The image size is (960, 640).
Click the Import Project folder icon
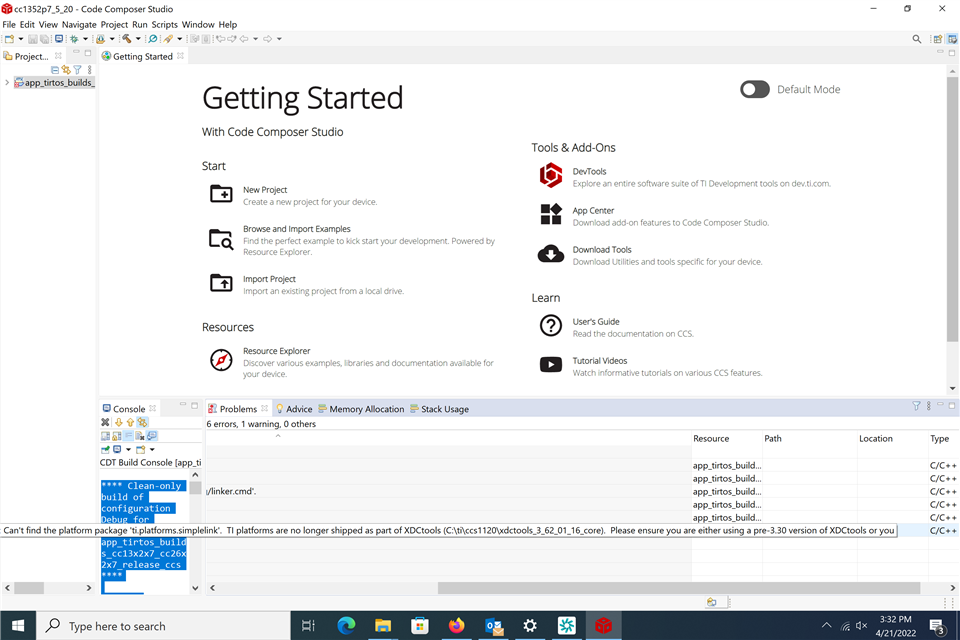[x=221, y=283]
